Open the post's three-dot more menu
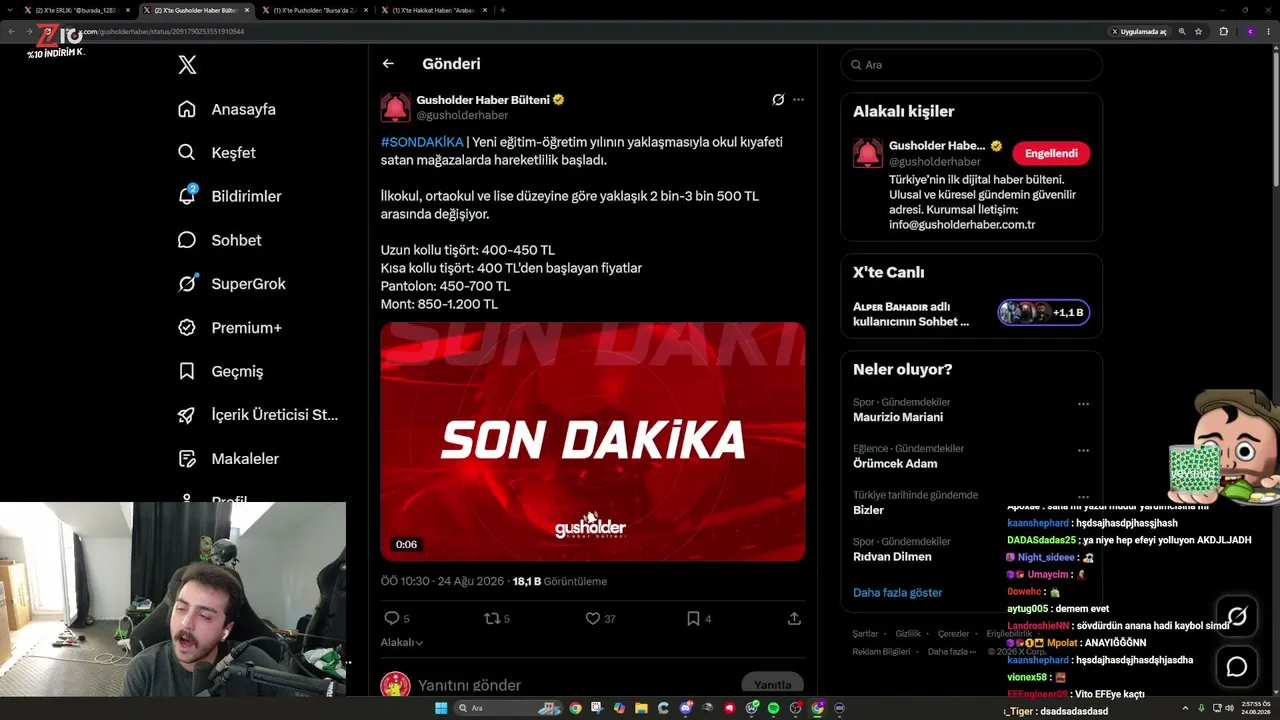The height and width of the screenshot is (720, 1280). click(x=798, y=100)
